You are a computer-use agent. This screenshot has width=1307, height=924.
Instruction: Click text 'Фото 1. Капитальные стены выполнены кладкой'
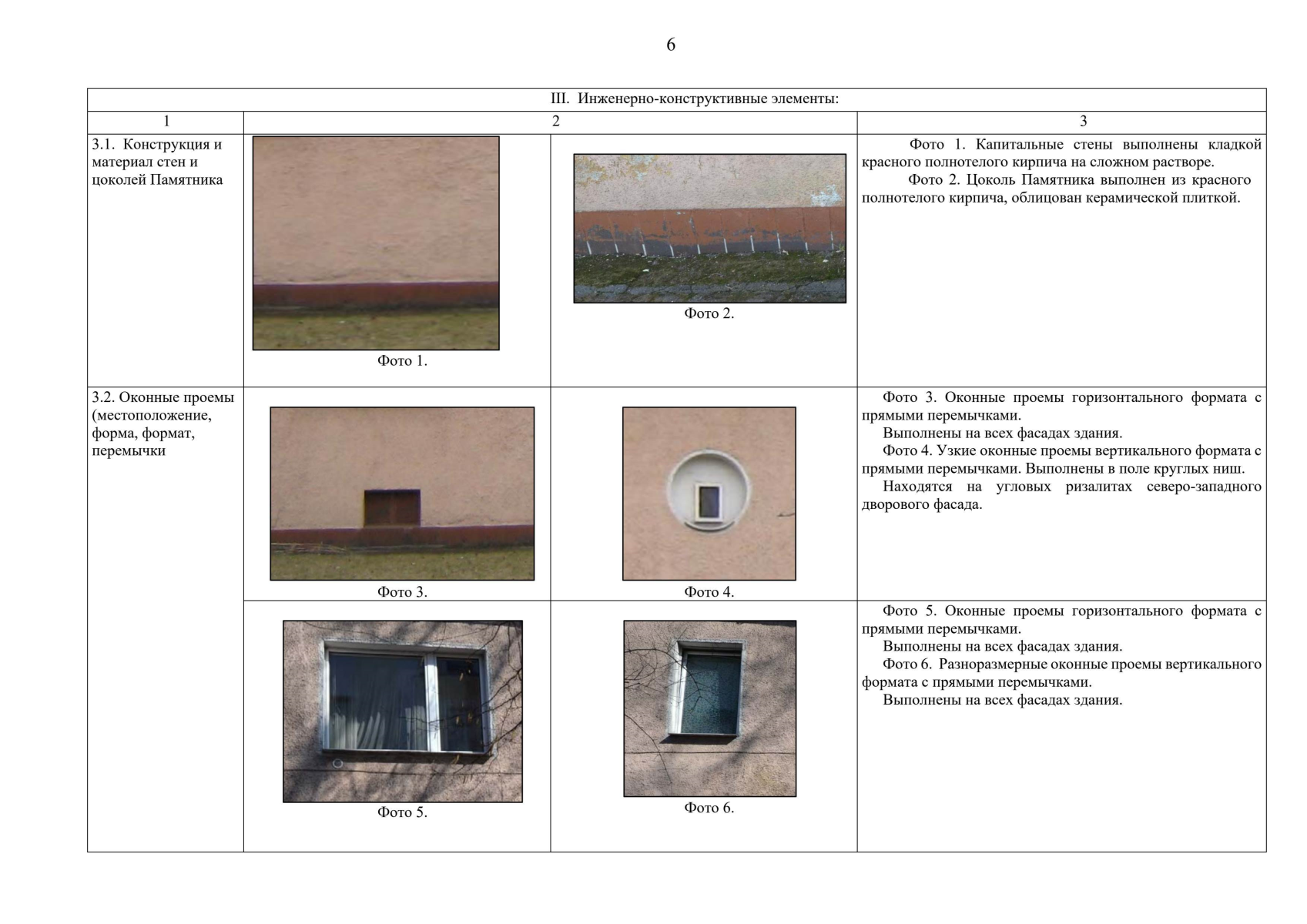pos(1085,144)
